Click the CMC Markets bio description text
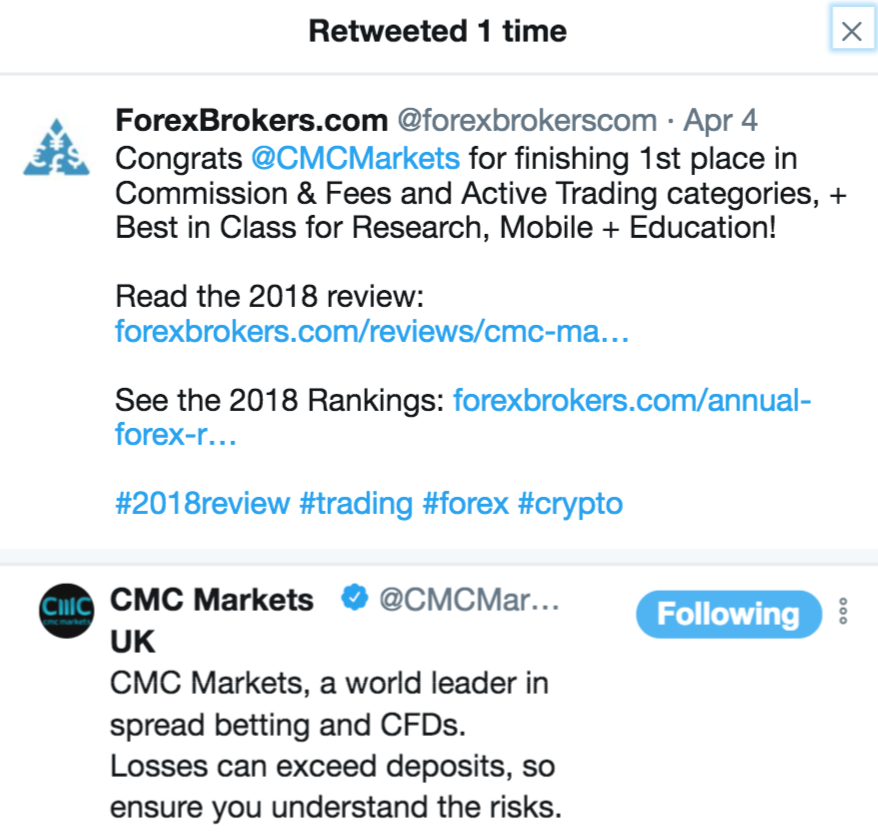The width and height of the screenshot is (878, 836). coord(335,745)
